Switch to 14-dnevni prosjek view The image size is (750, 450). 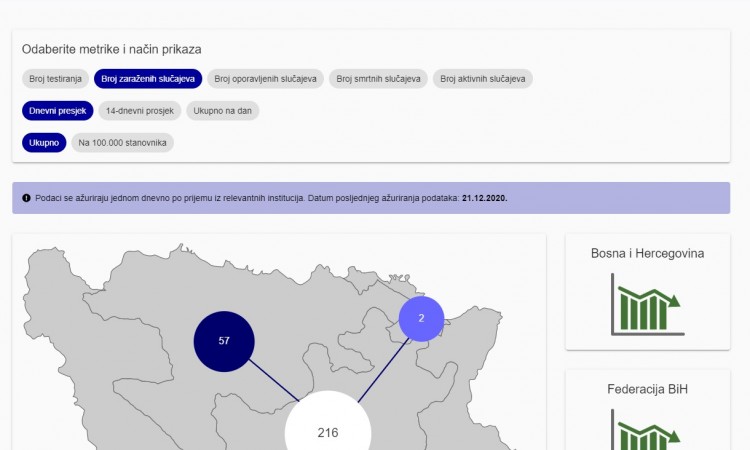pyautogui.click(x=140, y=111)
